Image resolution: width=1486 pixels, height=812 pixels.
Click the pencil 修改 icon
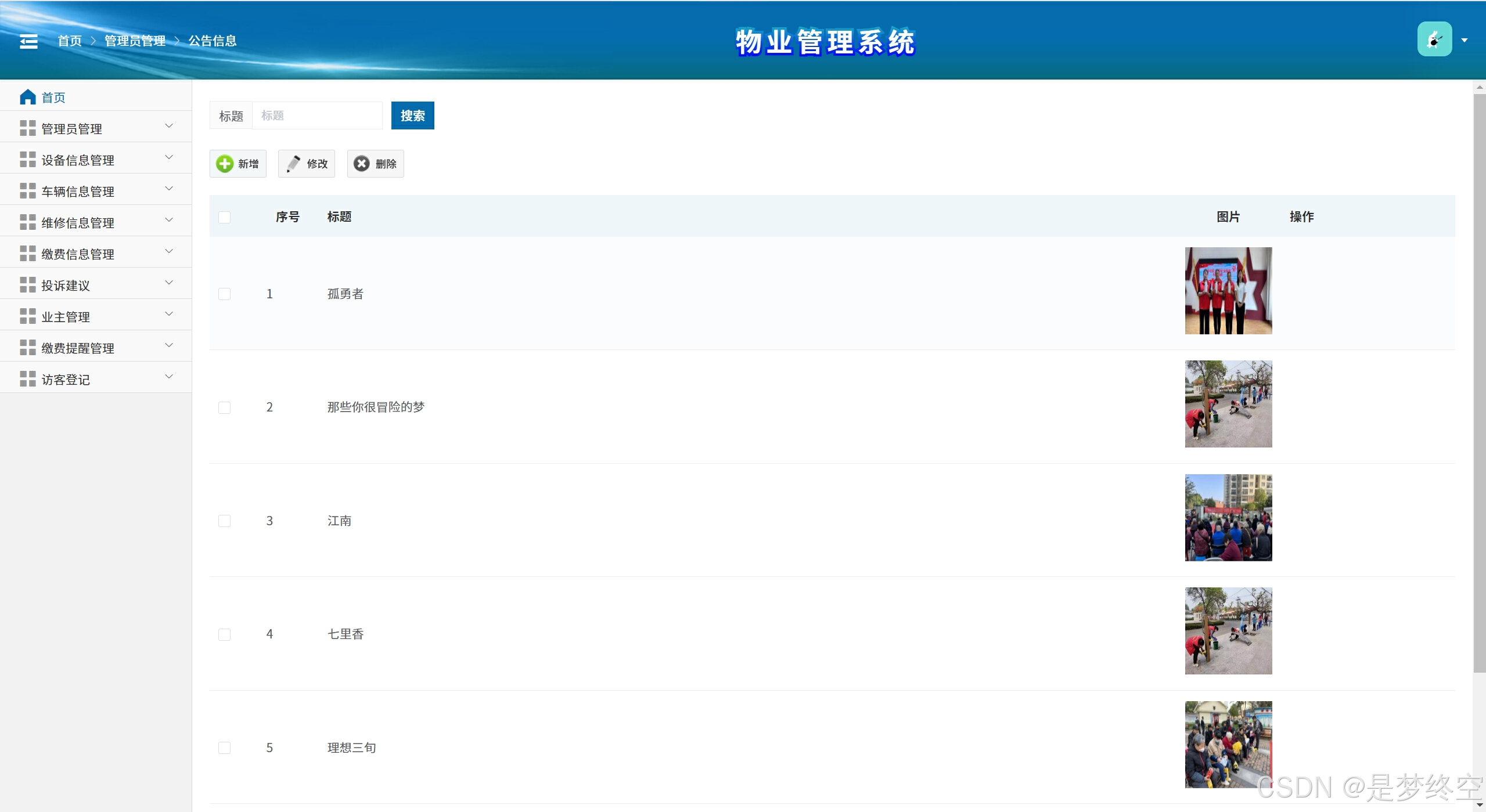tap(294, 164)
